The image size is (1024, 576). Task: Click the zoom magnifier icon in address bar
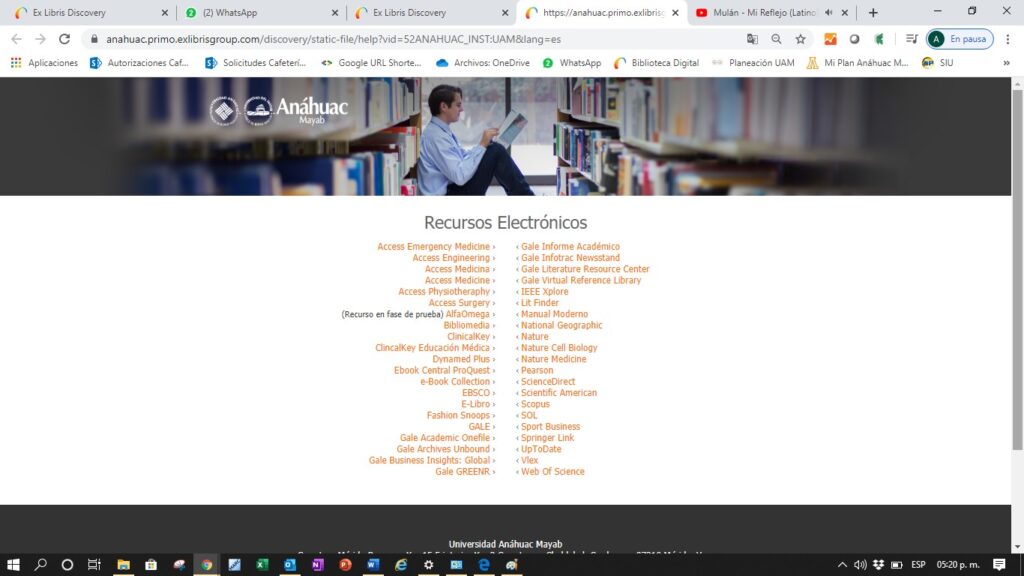point(776,39)
